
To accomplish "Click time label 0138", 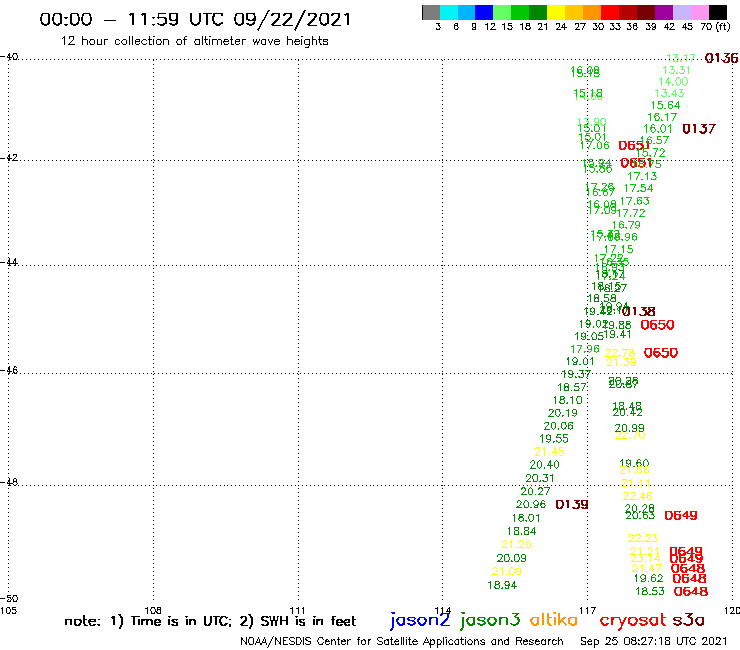I will tap(639, 312).
